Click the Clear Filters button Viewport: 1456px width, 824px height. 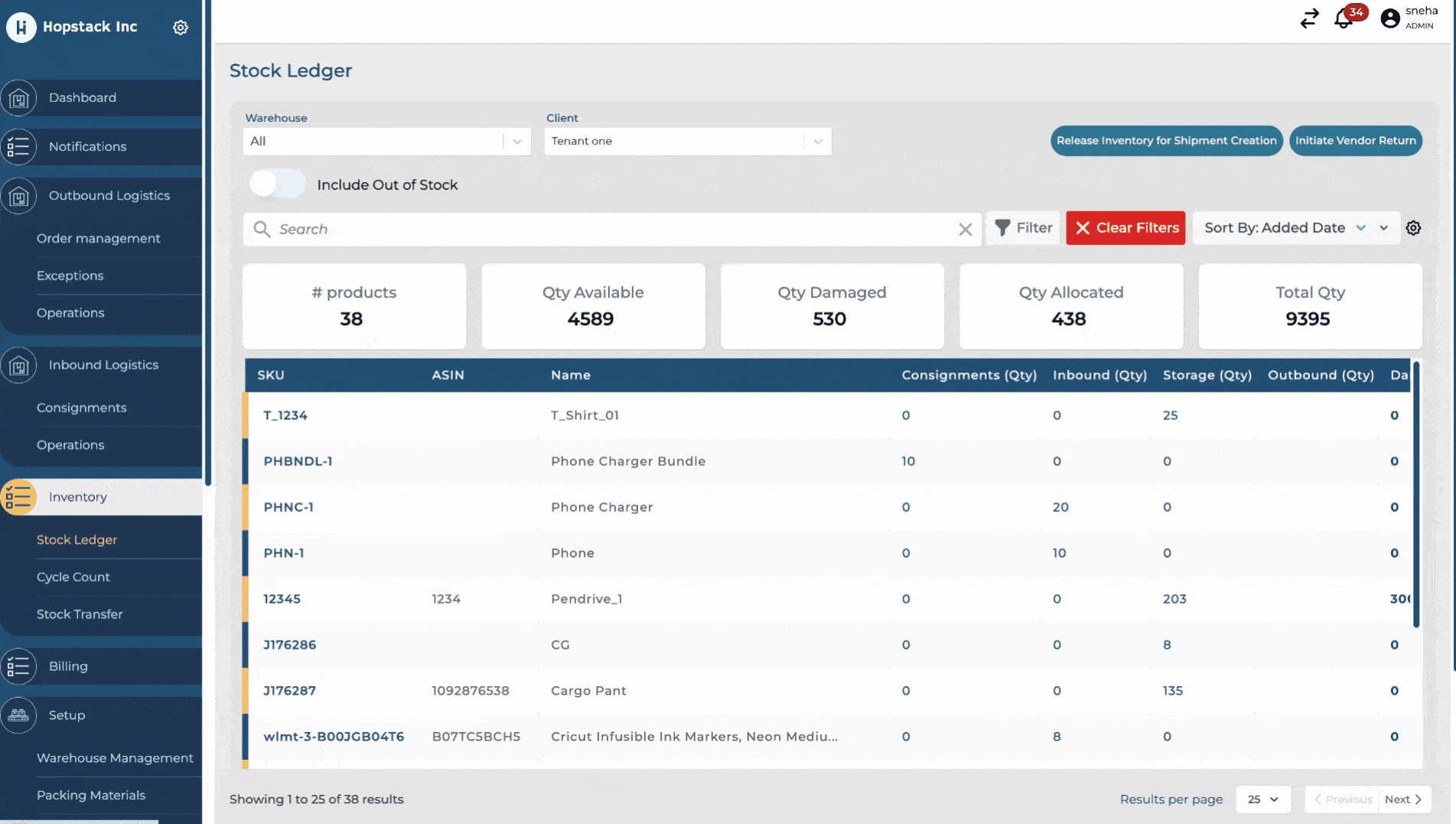point(1125,228)
